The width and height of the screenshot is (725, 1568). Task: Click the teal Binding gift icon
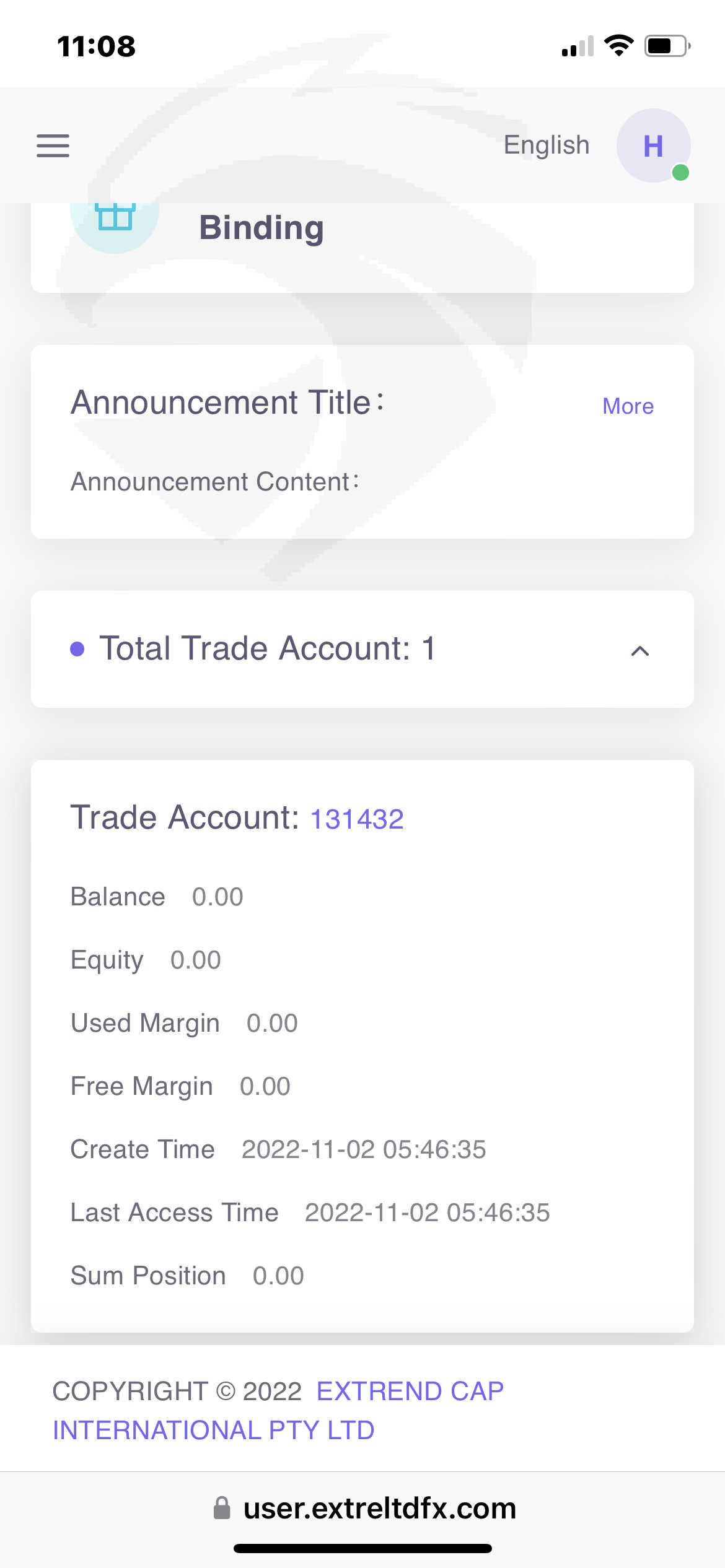[115, 218]
